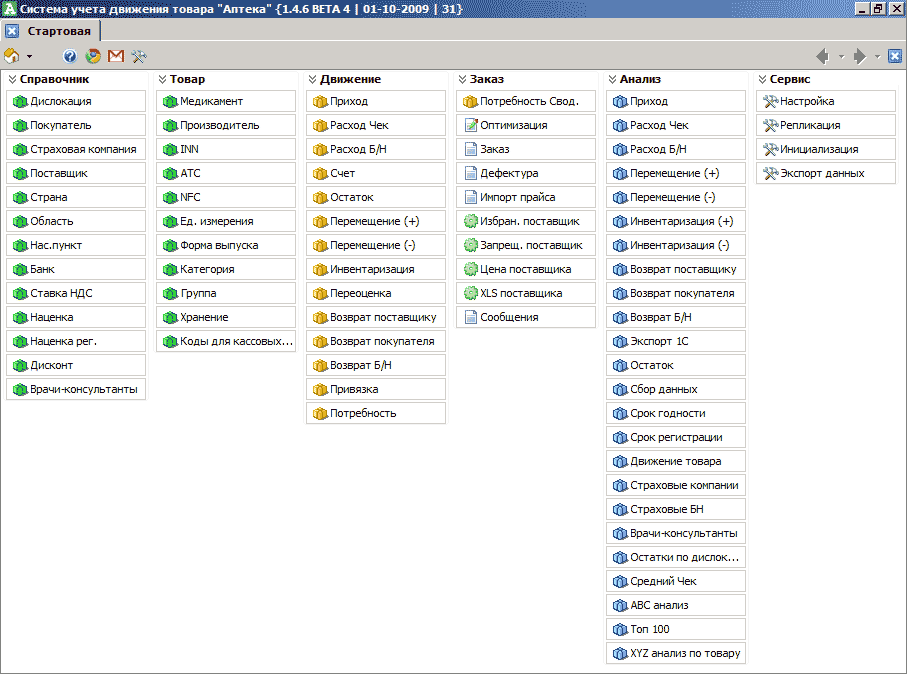Open Покупатель directory

[76, 125]
